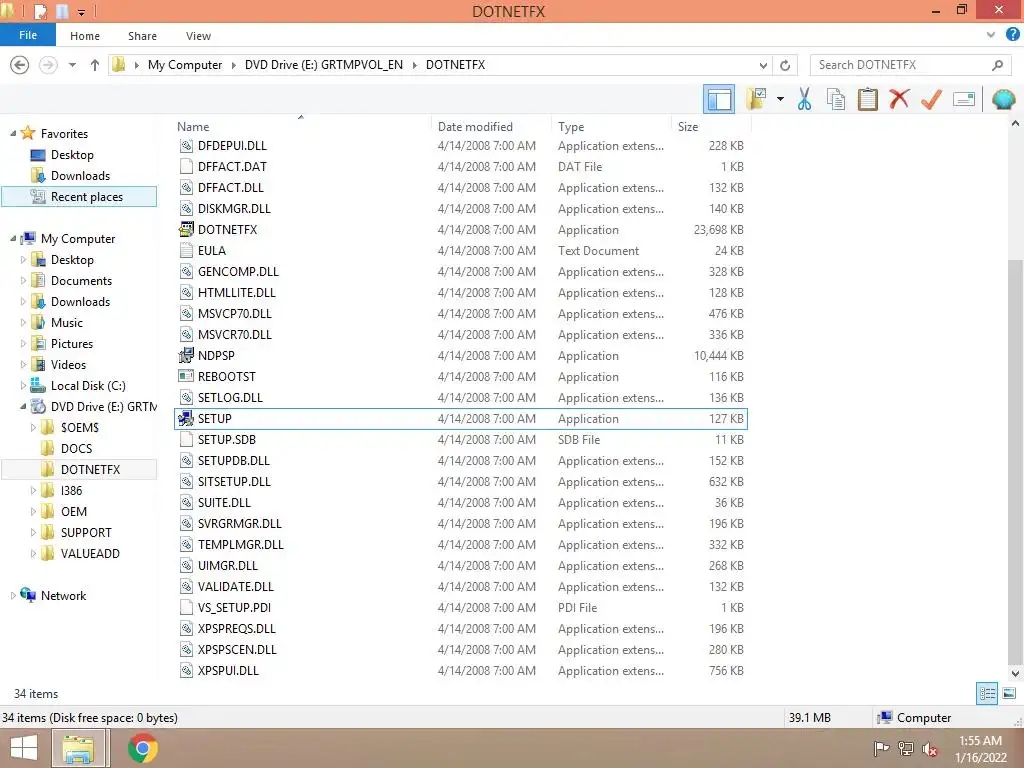Screen dimensions: 1024x768
Task: Open the dropdown arrow beside new folder icon
Action: click(780, 99)
